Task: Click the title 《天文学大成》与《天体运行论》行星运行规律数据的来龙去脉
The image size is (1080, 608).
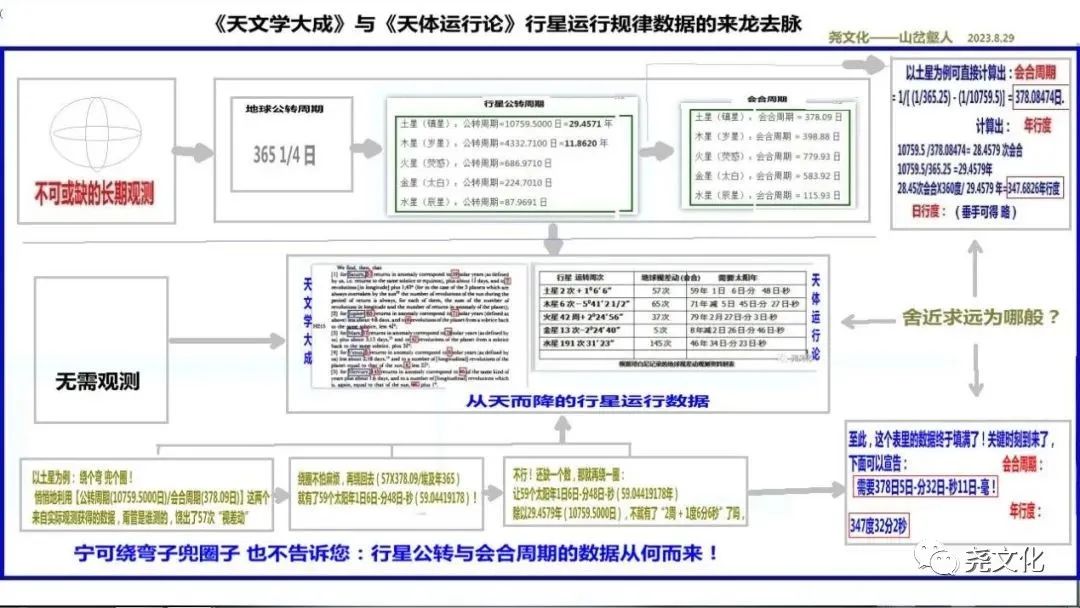Action: point(508,24)
